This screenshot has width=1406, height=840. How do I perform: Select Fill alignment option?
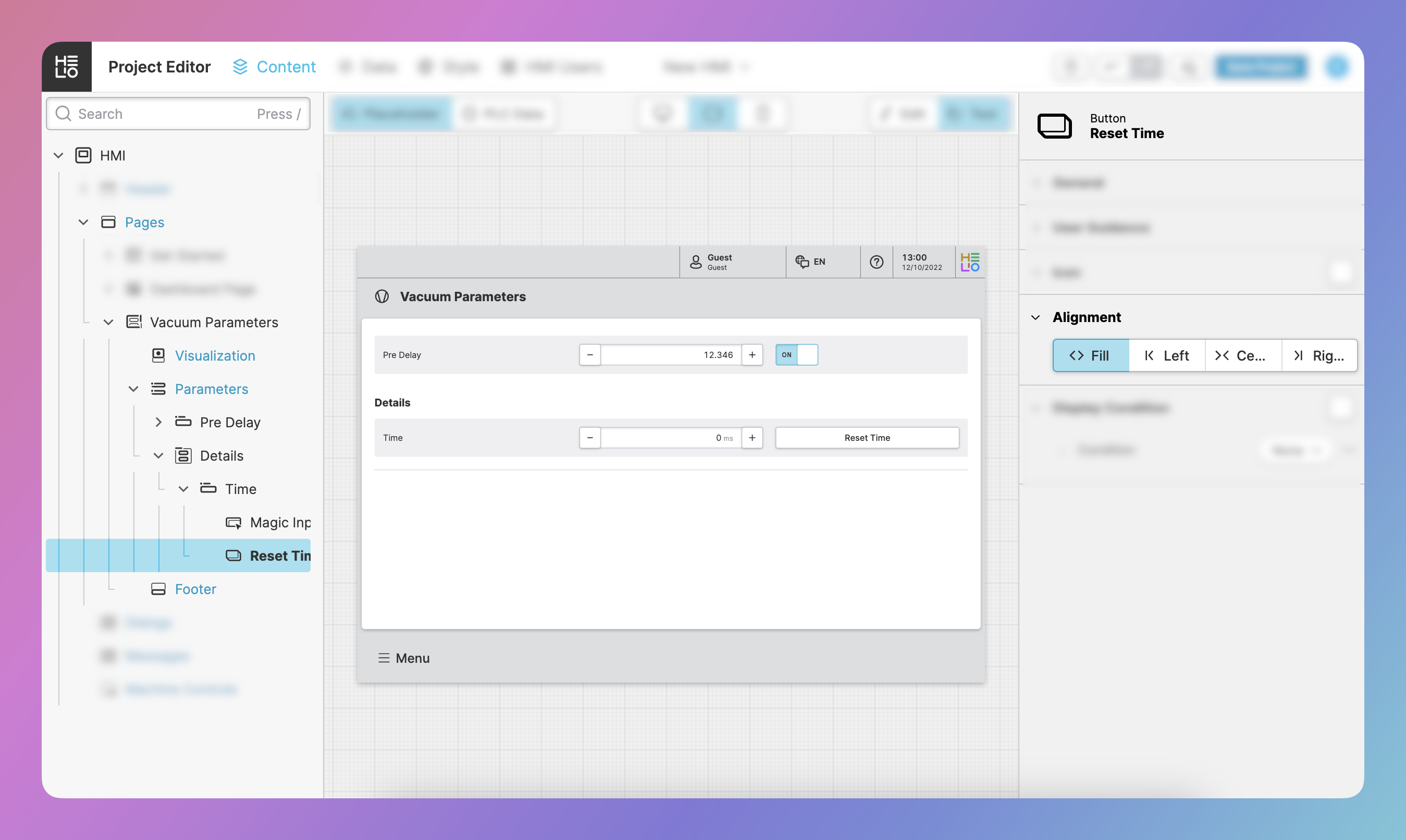coord(1090,355)
